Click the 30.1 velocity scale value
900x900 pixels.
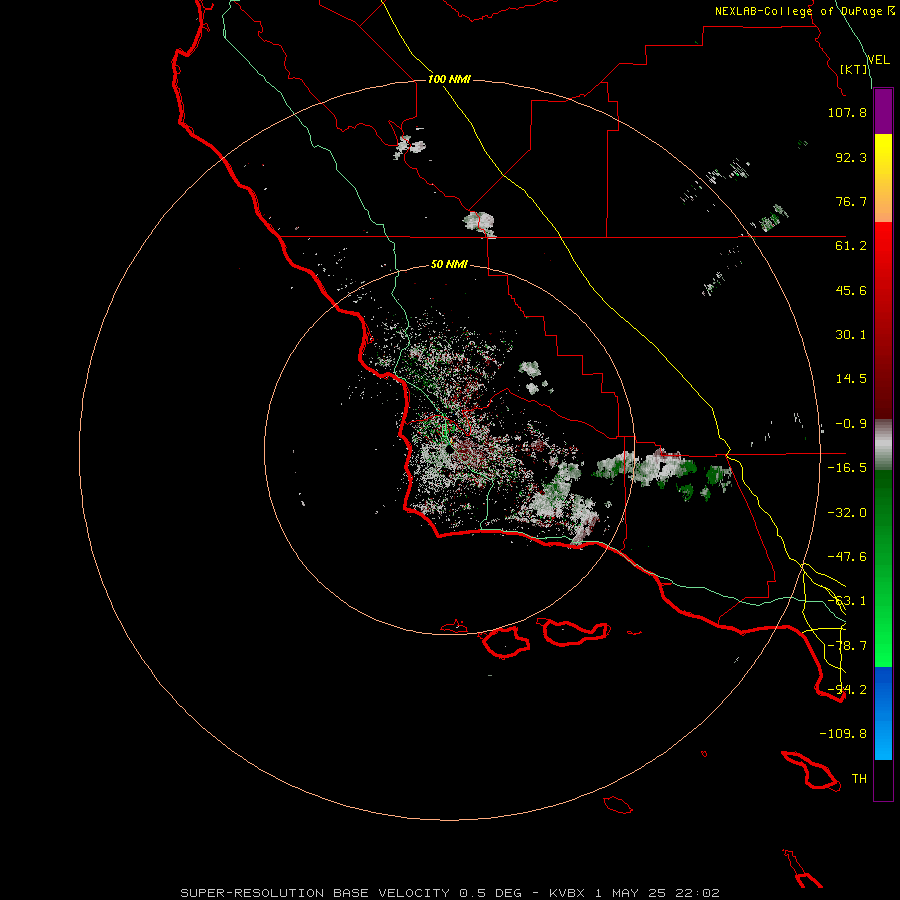pyautogui.click(x=851, y=335)
